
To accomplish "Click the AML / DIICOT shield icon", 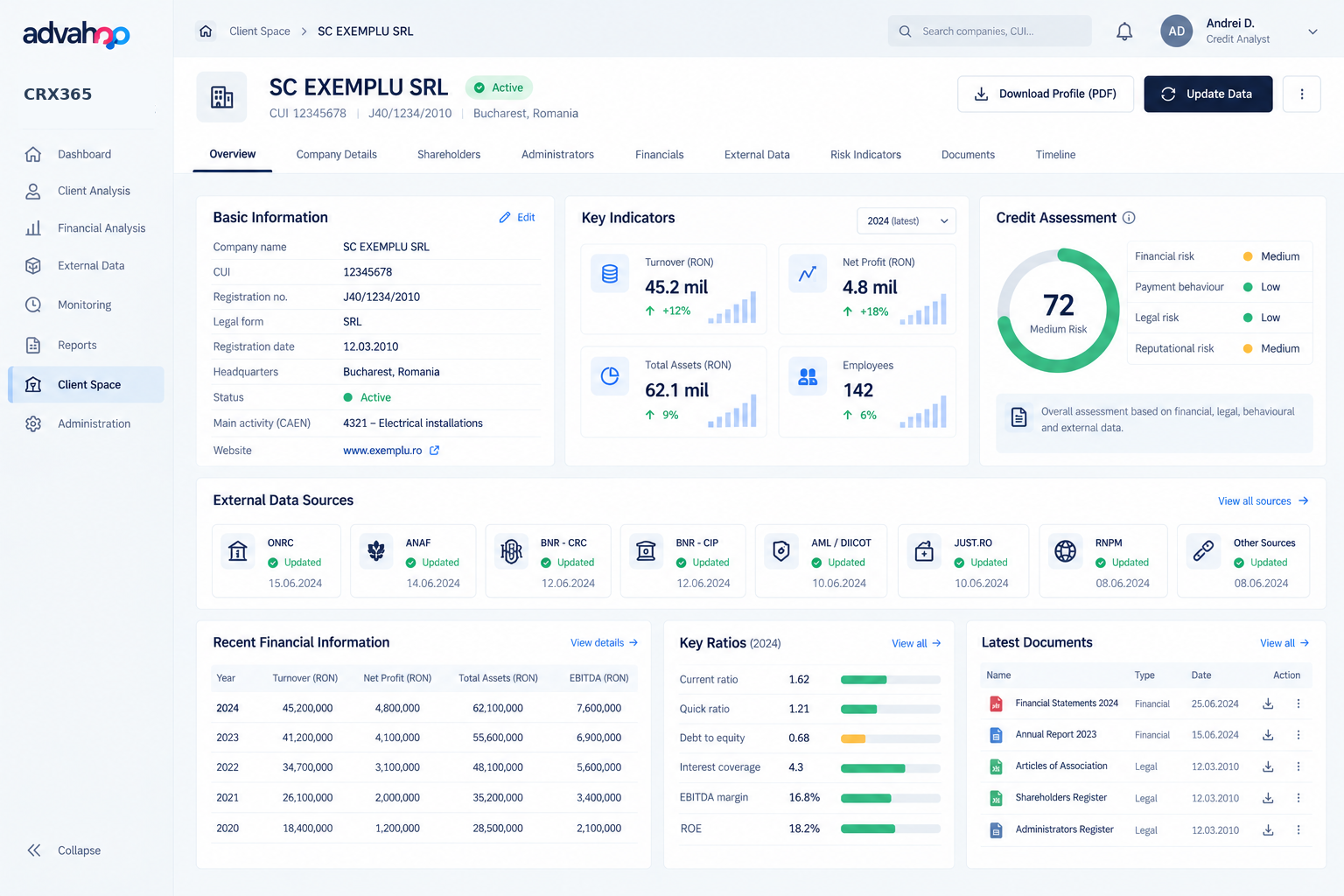I will click(781, 551).
